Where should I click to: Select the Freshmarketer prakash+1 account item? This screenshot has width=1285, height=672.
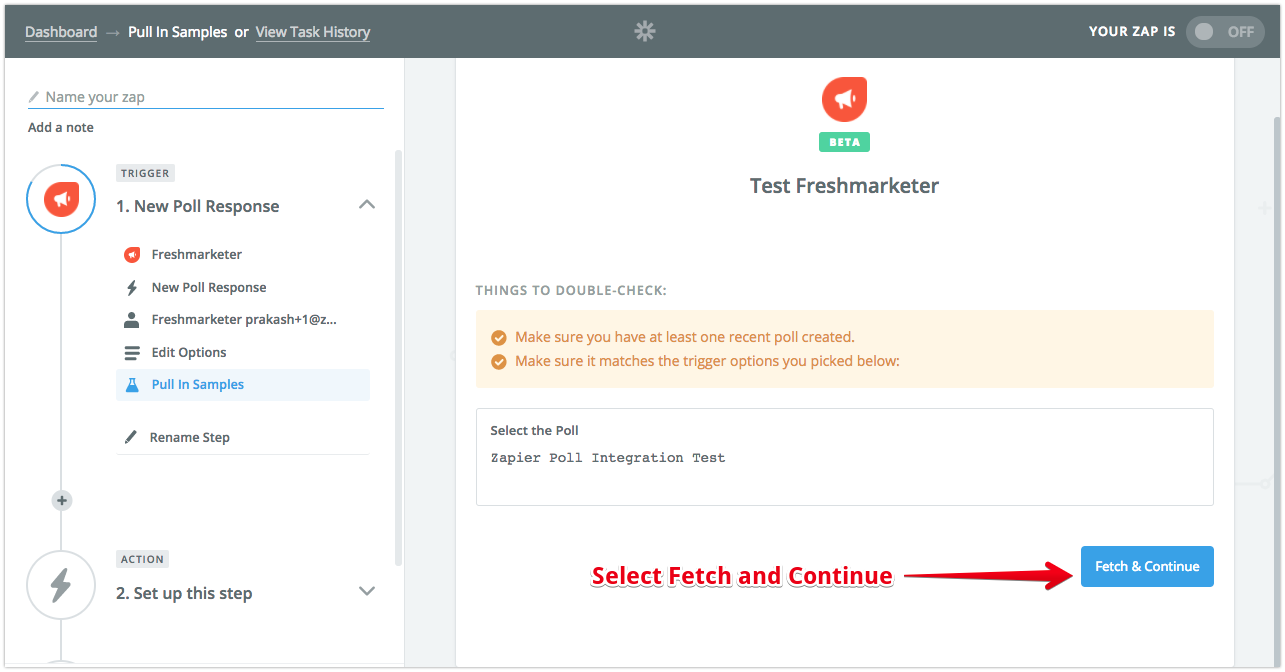(243, 320)
